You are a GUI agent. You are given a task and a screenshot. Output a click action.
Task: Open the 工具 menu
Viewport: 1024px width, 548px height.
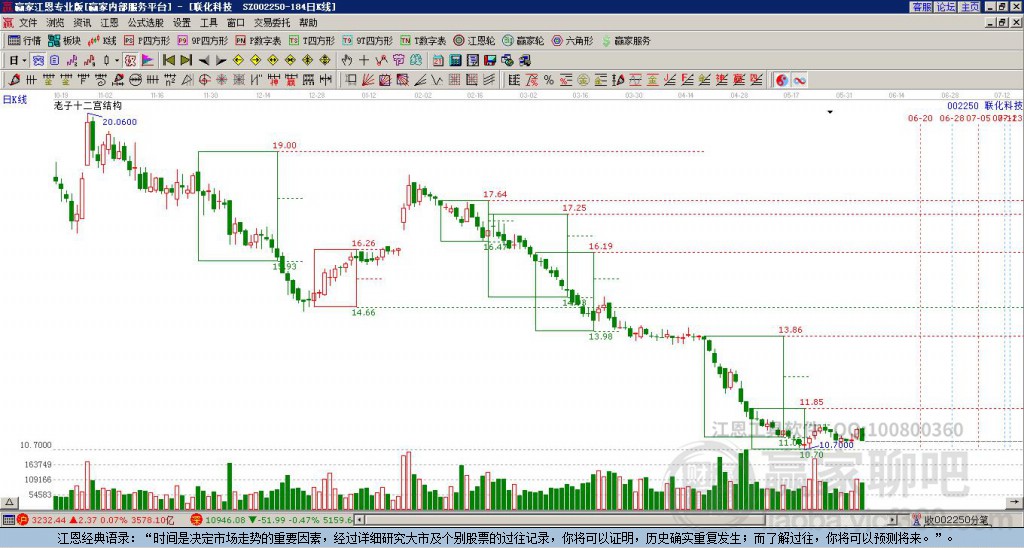pos(208,23)
